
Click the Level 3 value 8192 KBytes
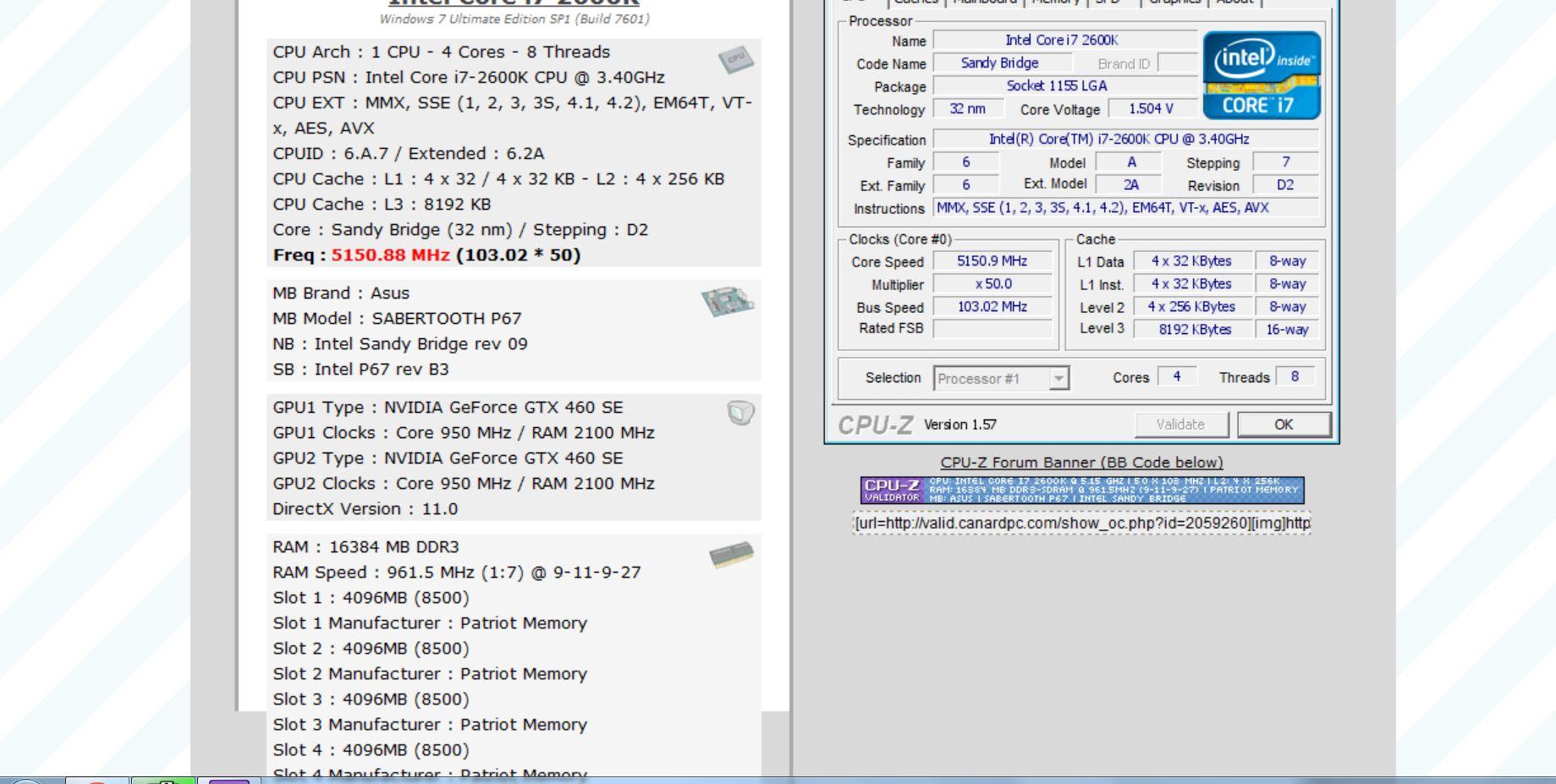(1191, 329)
